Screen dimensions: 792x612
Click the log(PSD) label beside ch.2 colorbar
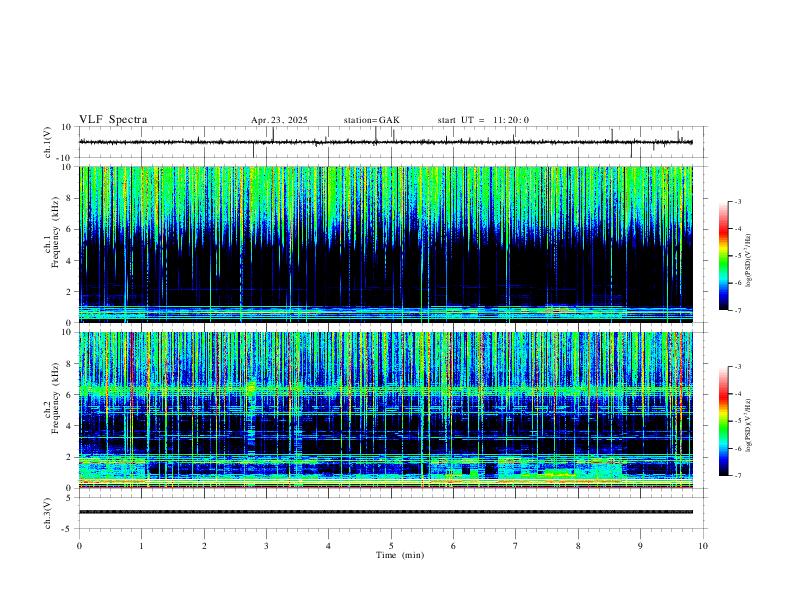[748, 425]
